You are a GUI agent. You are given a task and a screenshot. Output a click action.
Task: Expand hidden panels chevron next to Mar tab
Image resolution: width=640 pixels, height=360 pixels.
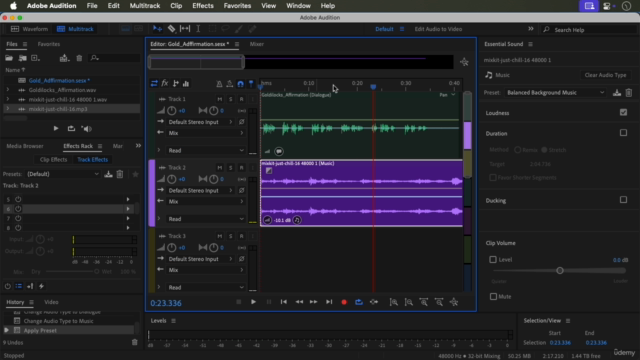tap(138, 146)
